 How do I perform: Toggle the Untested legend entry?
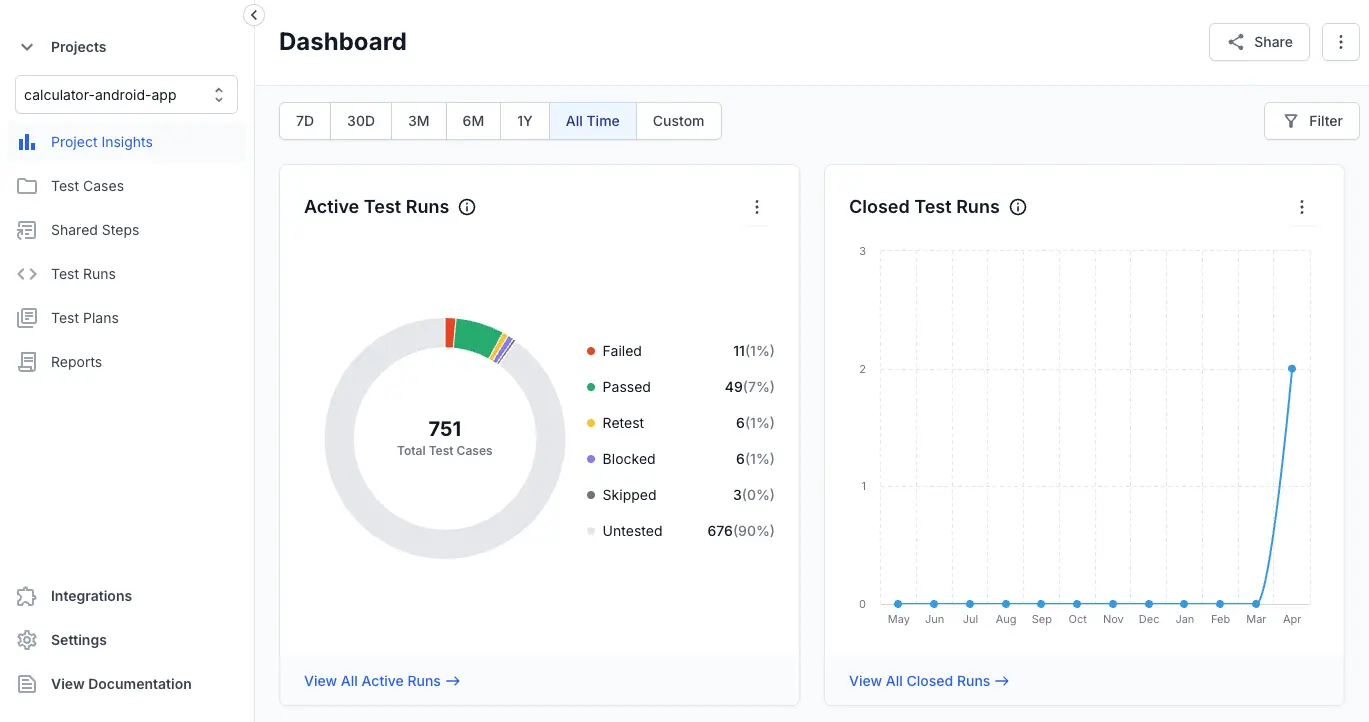click(632, 531)
